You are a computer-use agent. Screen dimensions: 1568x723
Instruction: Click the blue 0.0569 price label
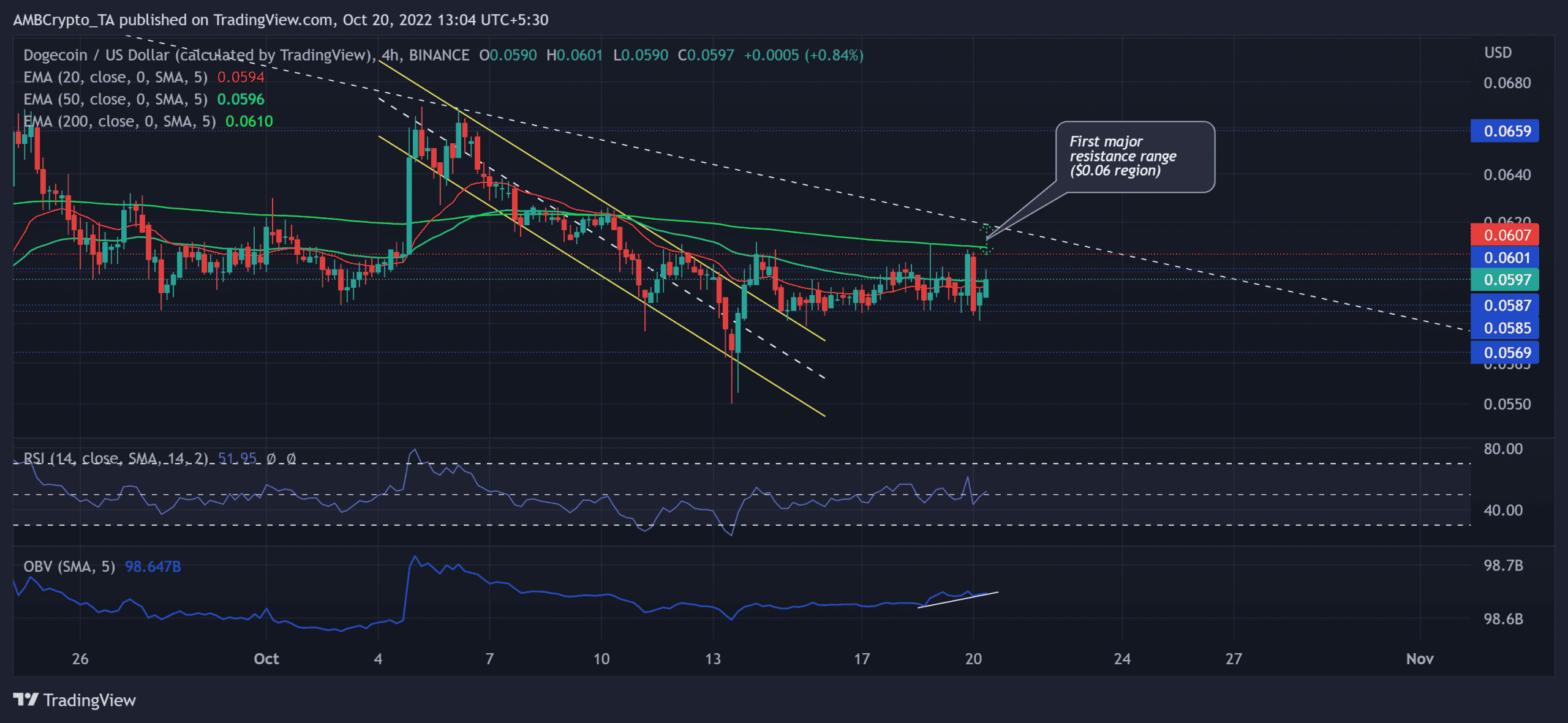[x=1504, y=353]
